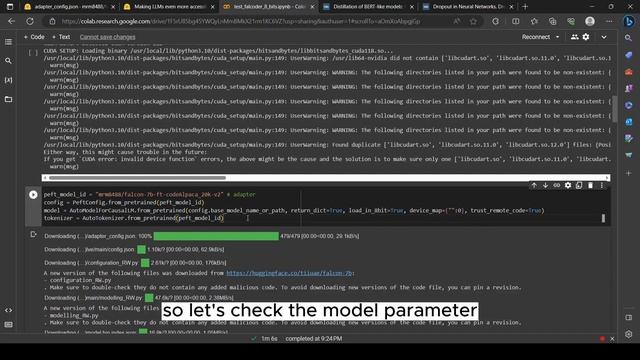640x360 pixels.
Task: Click the Edge sidebar search icon
Action: tap(629, 38)
